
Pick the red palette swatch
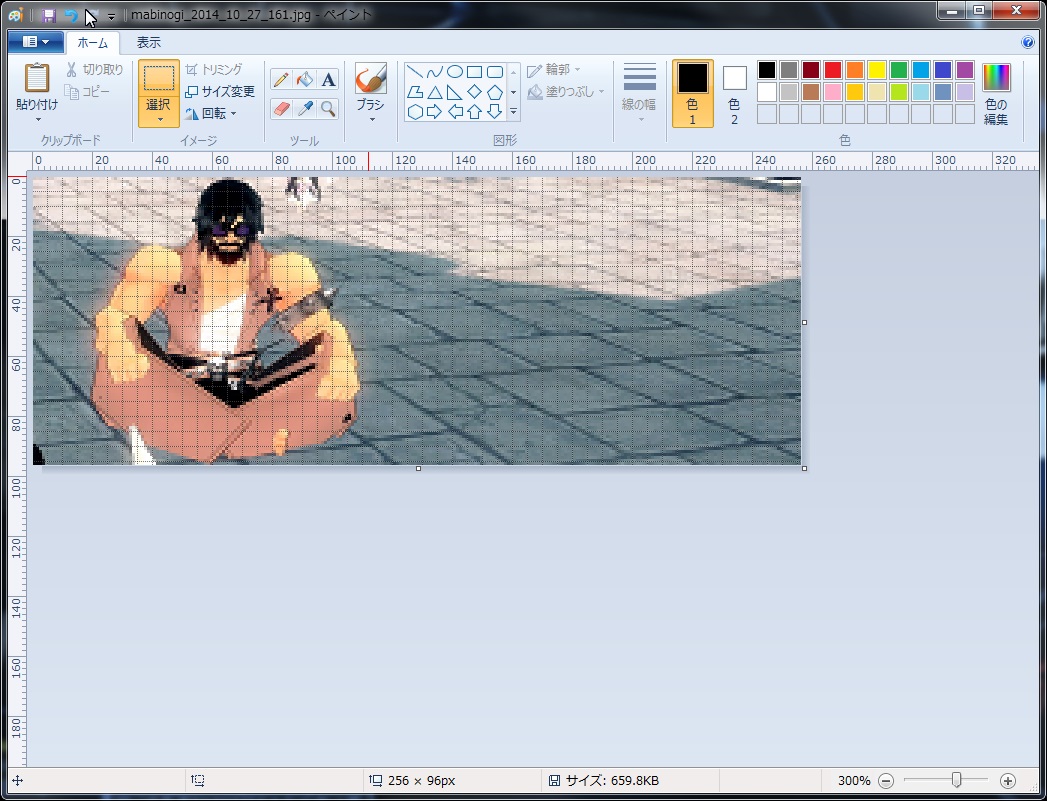click(833, 69)
